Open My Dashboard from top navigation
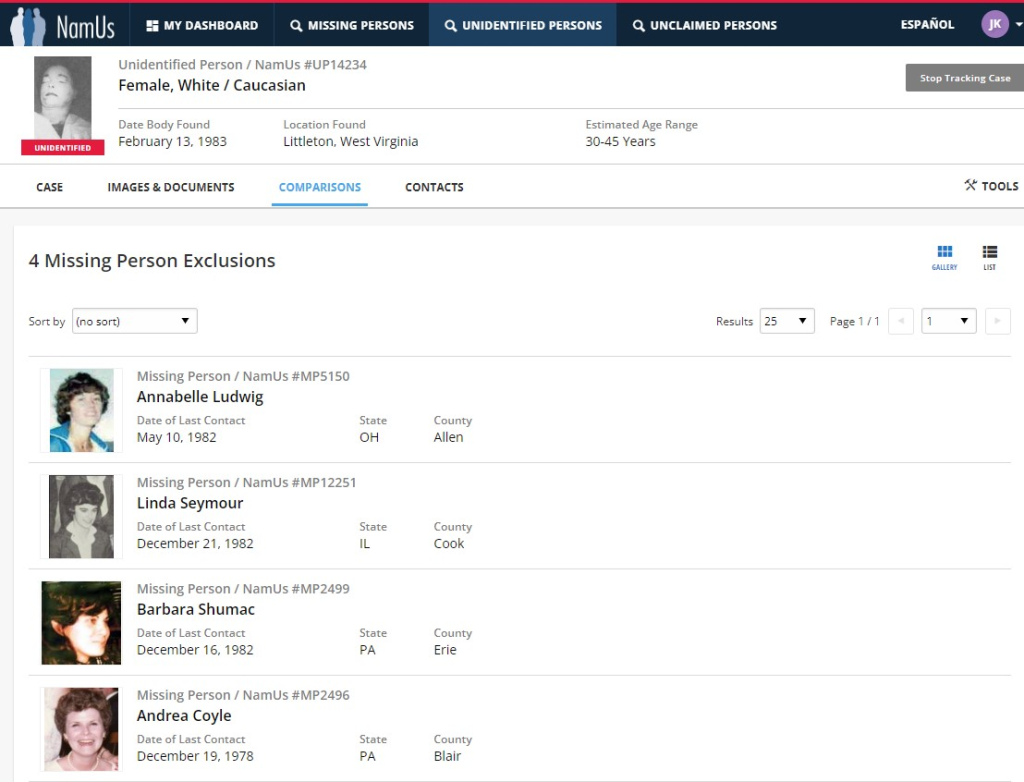Screen dimensions: 1024x782 click(x=202, y=25)
